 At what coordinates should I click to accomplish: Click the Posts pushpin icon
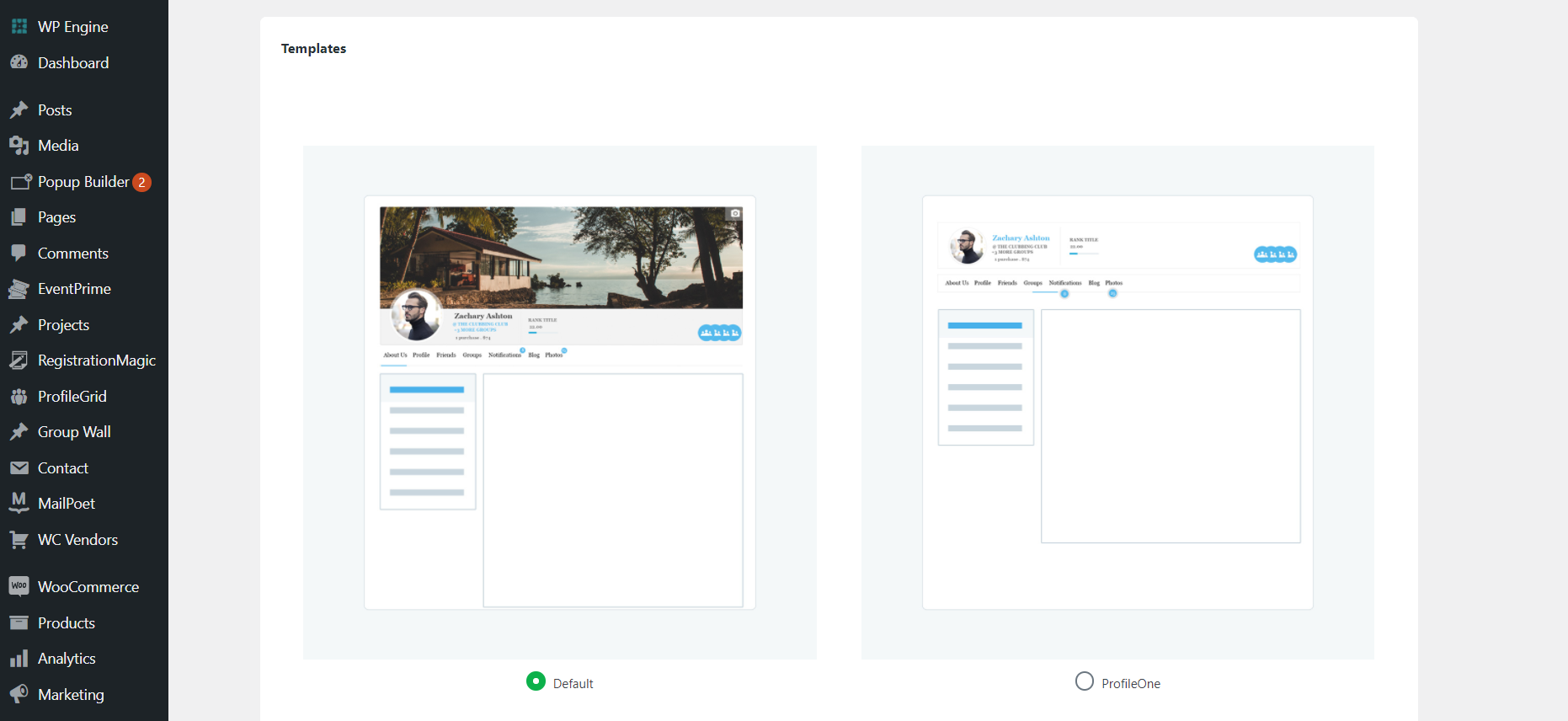(19, 110)
